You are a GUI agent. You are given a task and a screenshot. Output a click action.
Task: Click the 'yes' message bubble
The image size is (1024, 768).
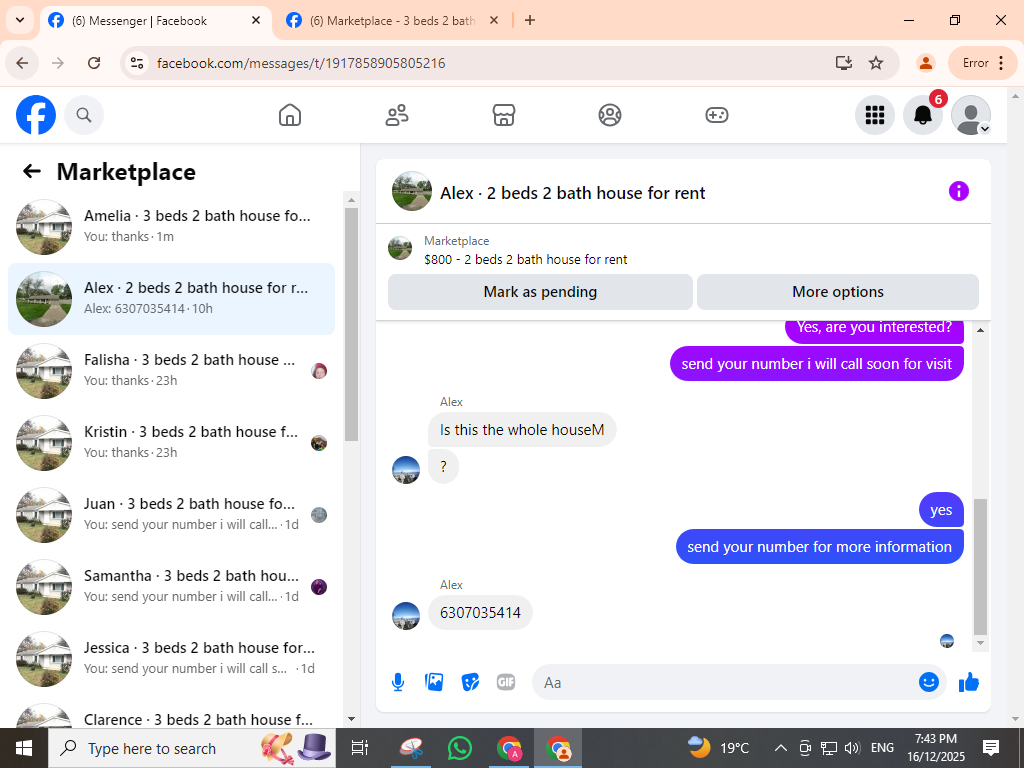point(941,510)
